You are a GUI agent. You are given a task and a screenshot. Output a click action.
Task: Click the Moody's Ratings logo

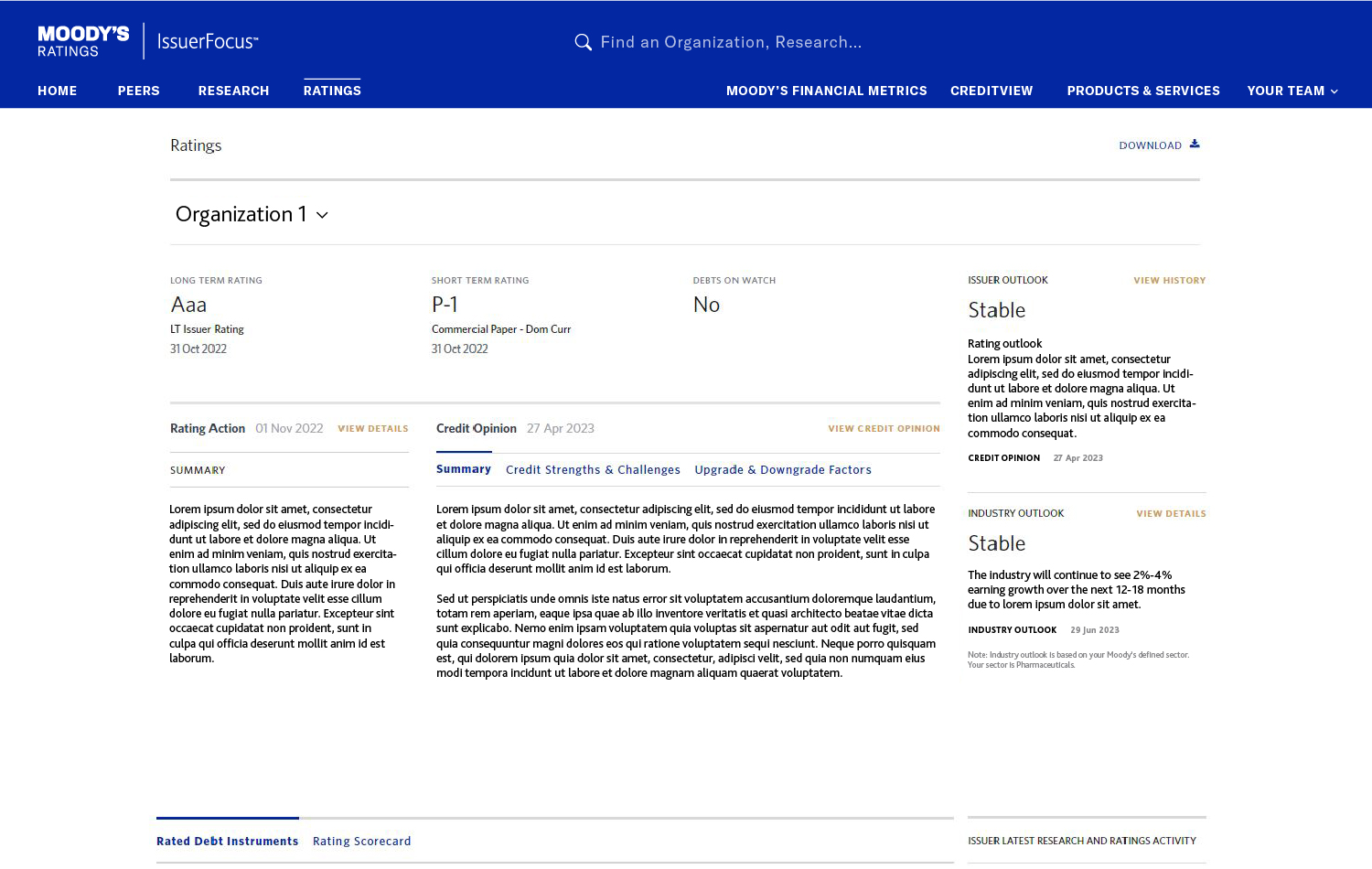pos(83,41)
